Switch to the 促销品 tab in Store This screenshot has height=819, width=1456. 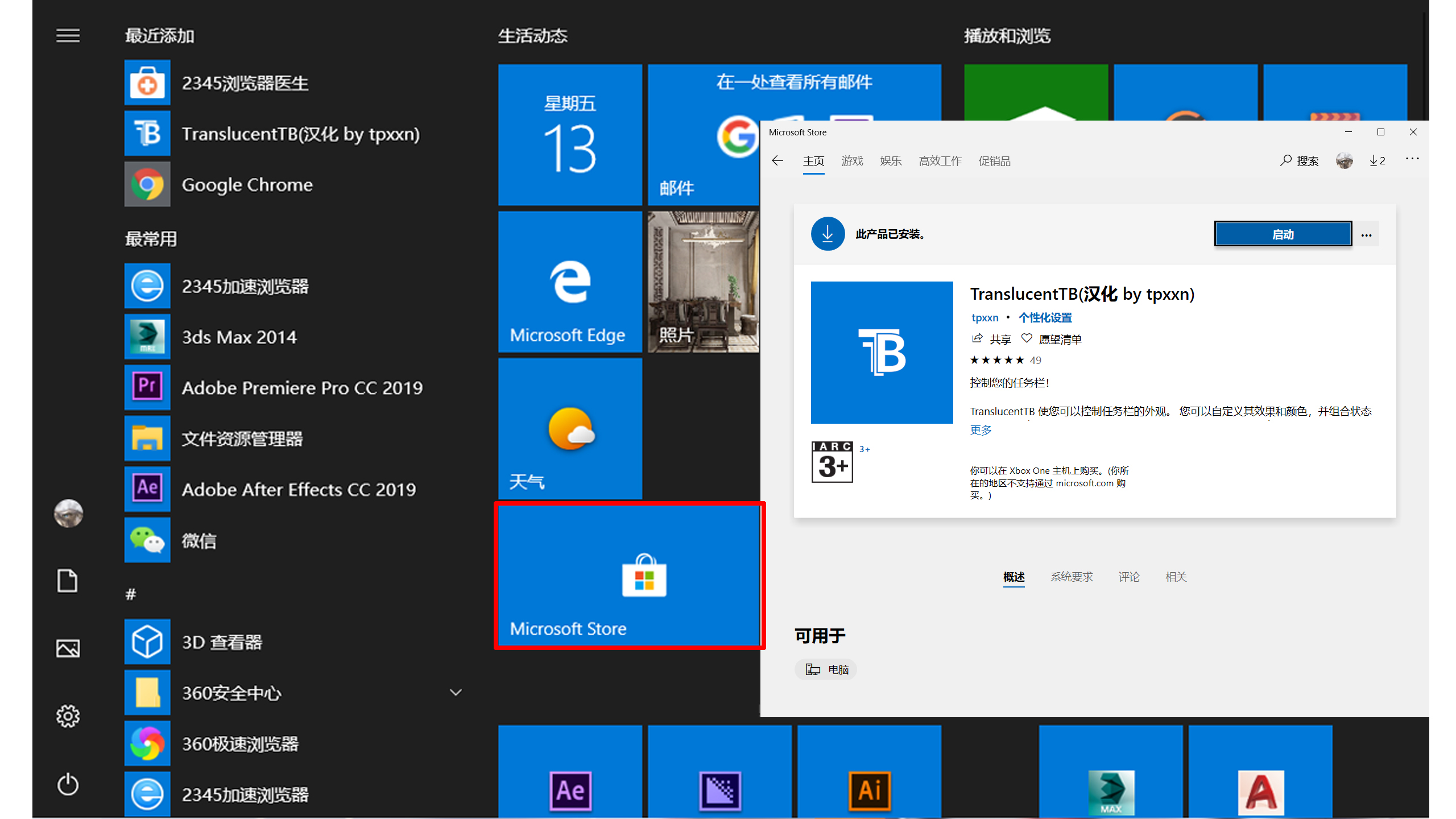tap(994, 161)
